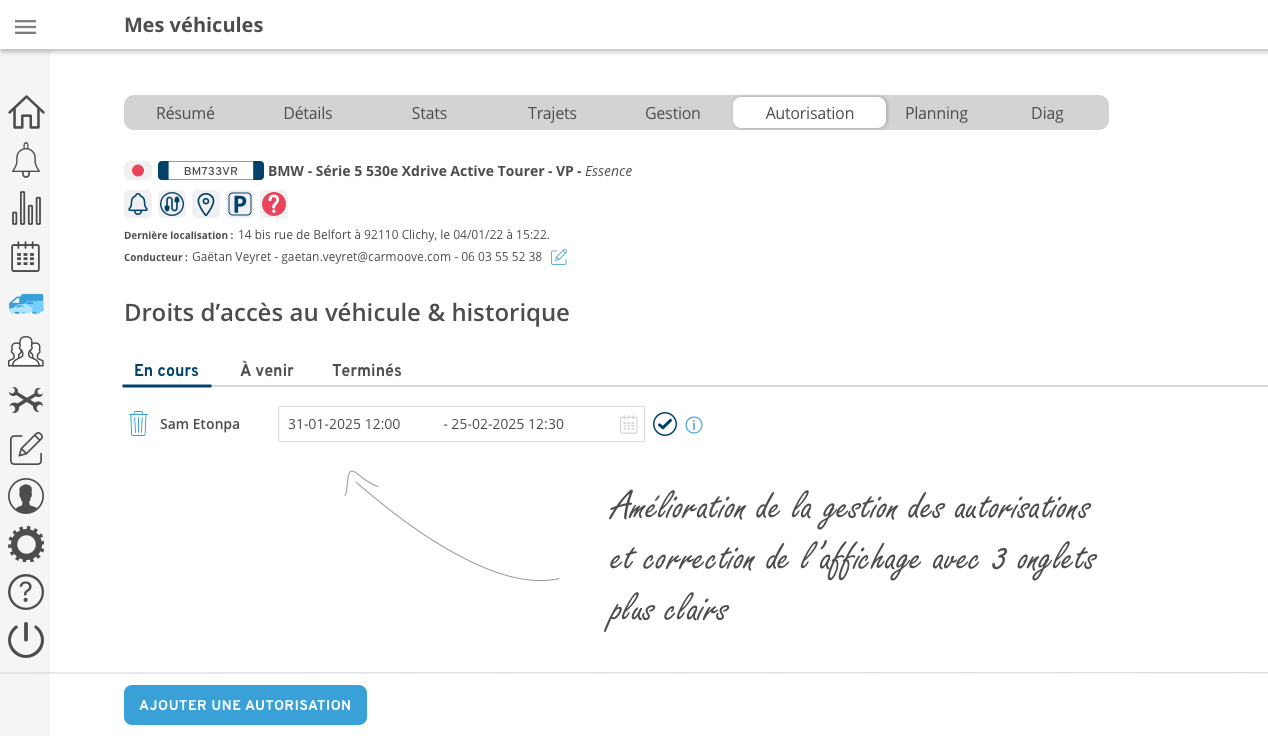The image size is (1268, 736).
Task: Click the red question mark icon
Action: pos(274,204)
